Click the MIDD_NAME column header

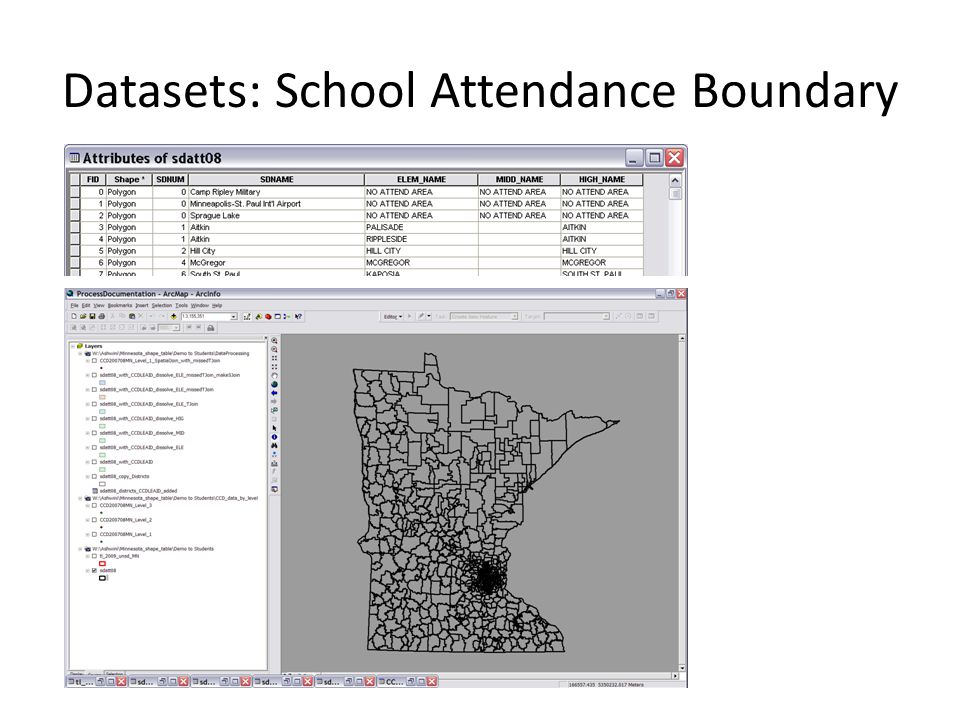pyautogui.click(x=519, y=179)
